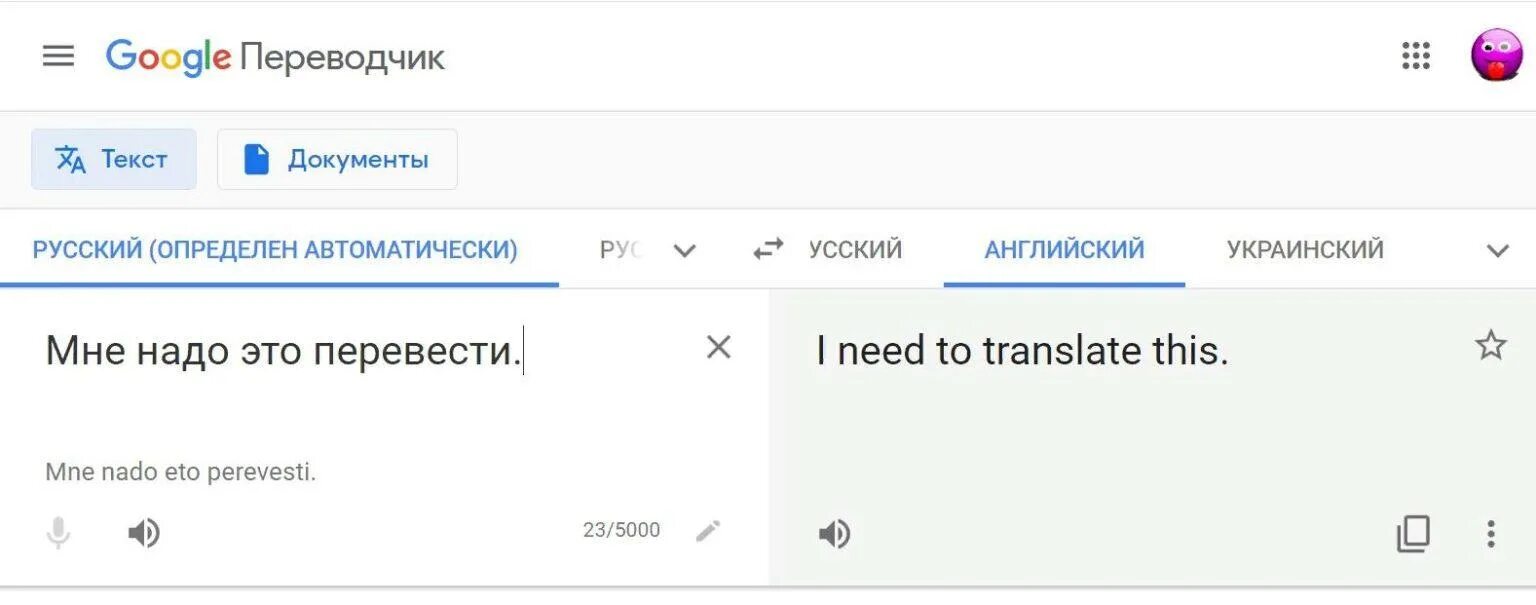Click the pencil handwriting input icon
The image size is (1536, 605).
(x=708, y=531)
